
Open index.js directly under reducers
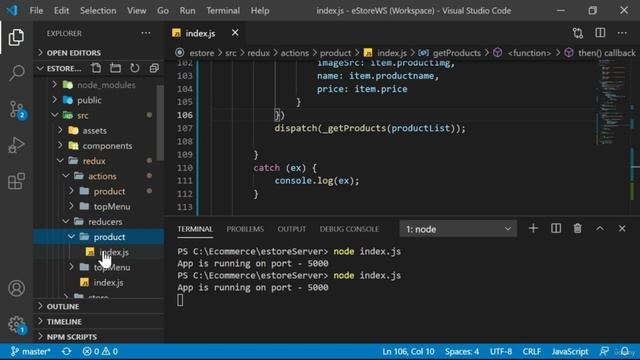pos(108,282)
